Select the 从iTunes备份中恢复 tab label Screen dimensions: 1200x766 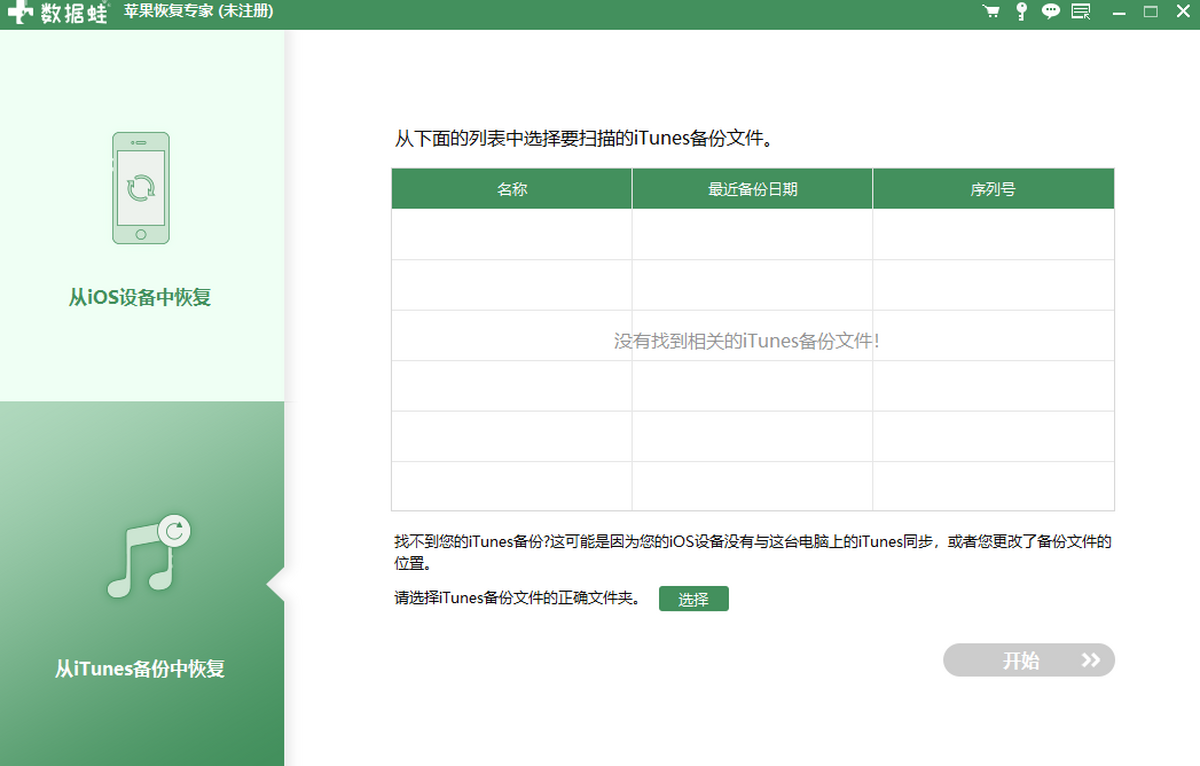[140, 669]
